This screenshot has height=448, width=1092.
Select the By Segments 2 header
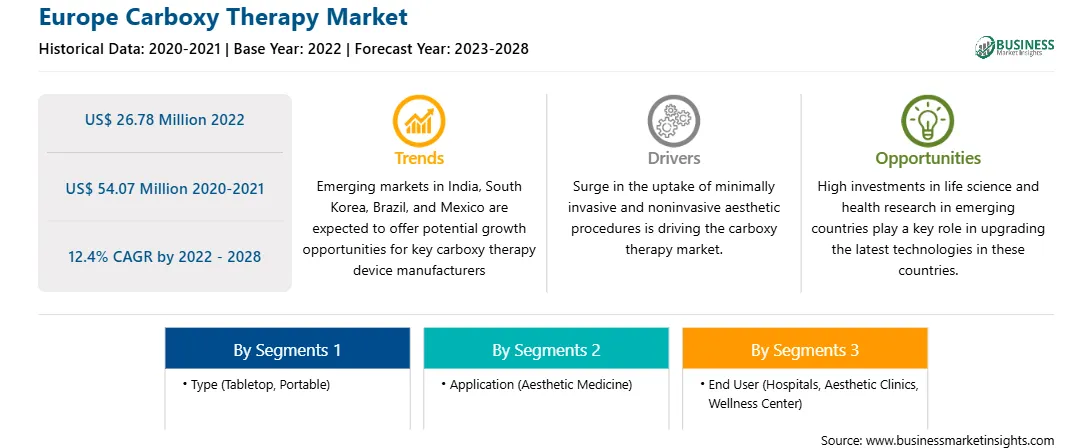(546, 349)
